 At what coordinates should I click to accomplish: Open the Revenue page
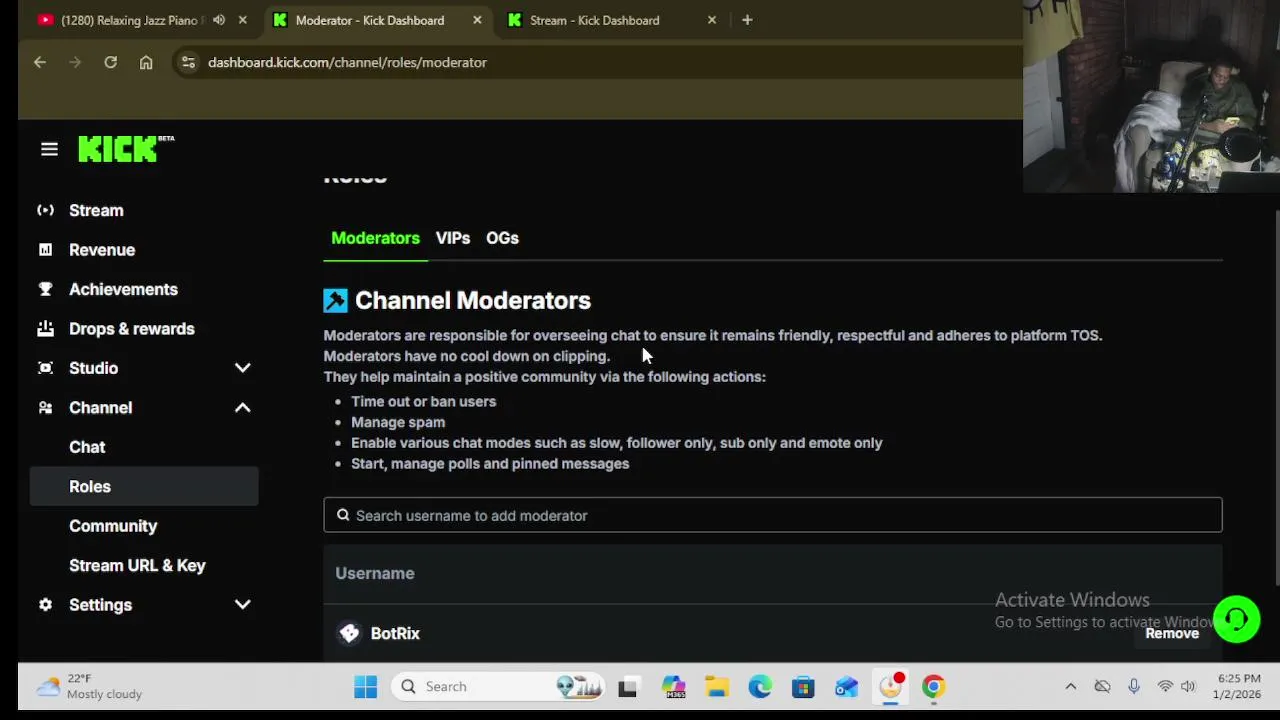tap(102, 250)
